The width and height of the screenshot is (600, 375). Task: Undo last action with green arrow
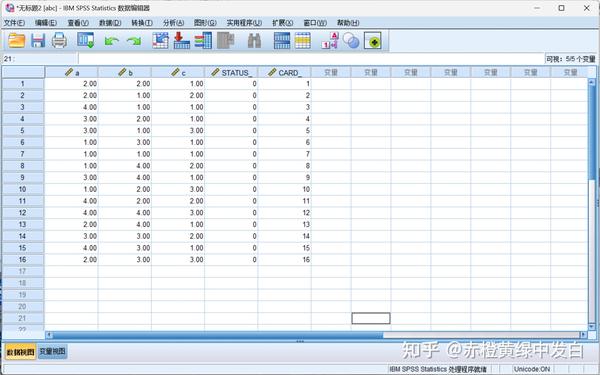point(111,41)
